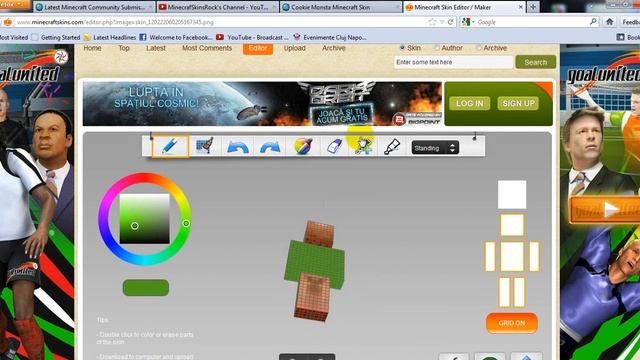Click the 'Enter some text here' search field
Screen dimensions: 640x360
coord(453,62)
